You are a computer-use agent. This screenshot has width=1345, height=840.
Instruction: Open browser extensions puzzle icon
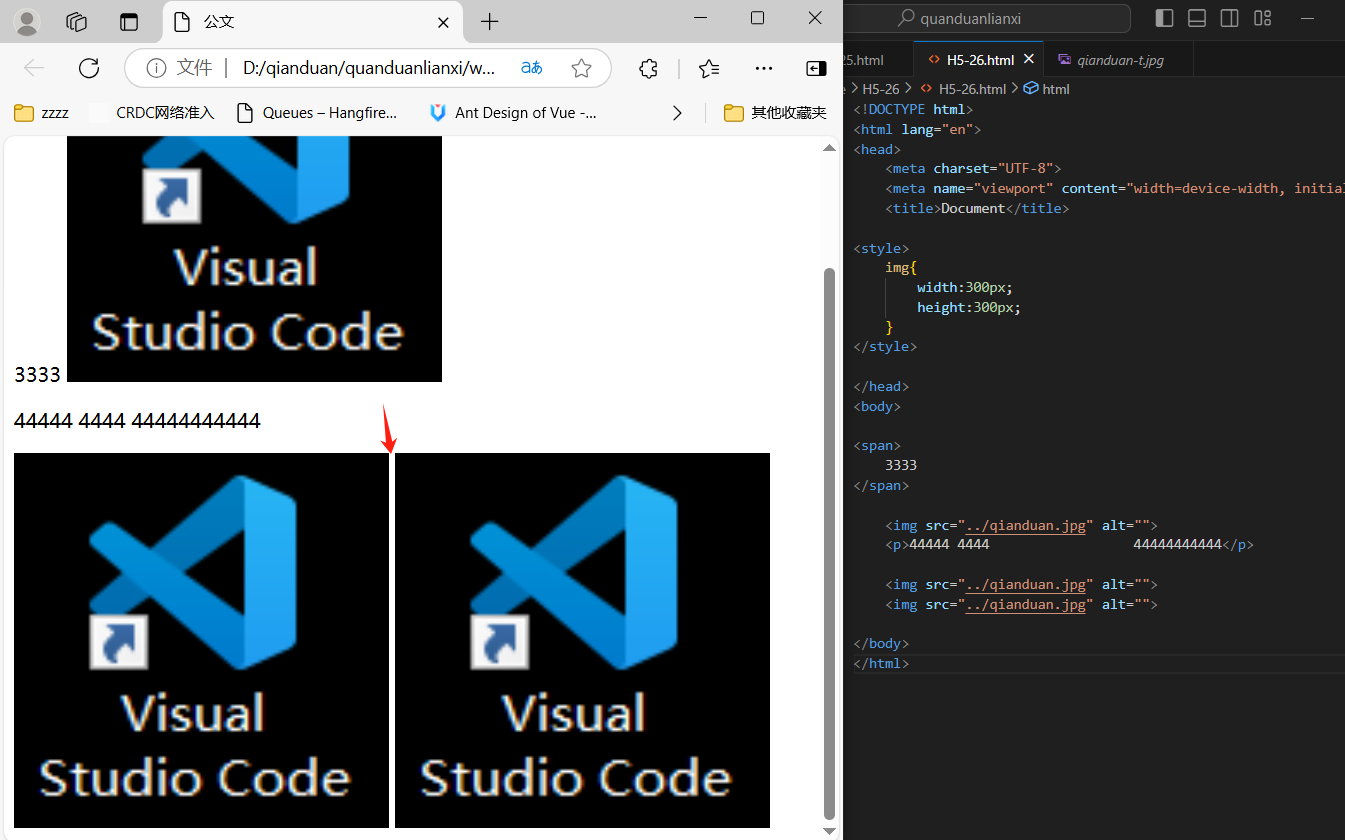[x=648, y=68]
